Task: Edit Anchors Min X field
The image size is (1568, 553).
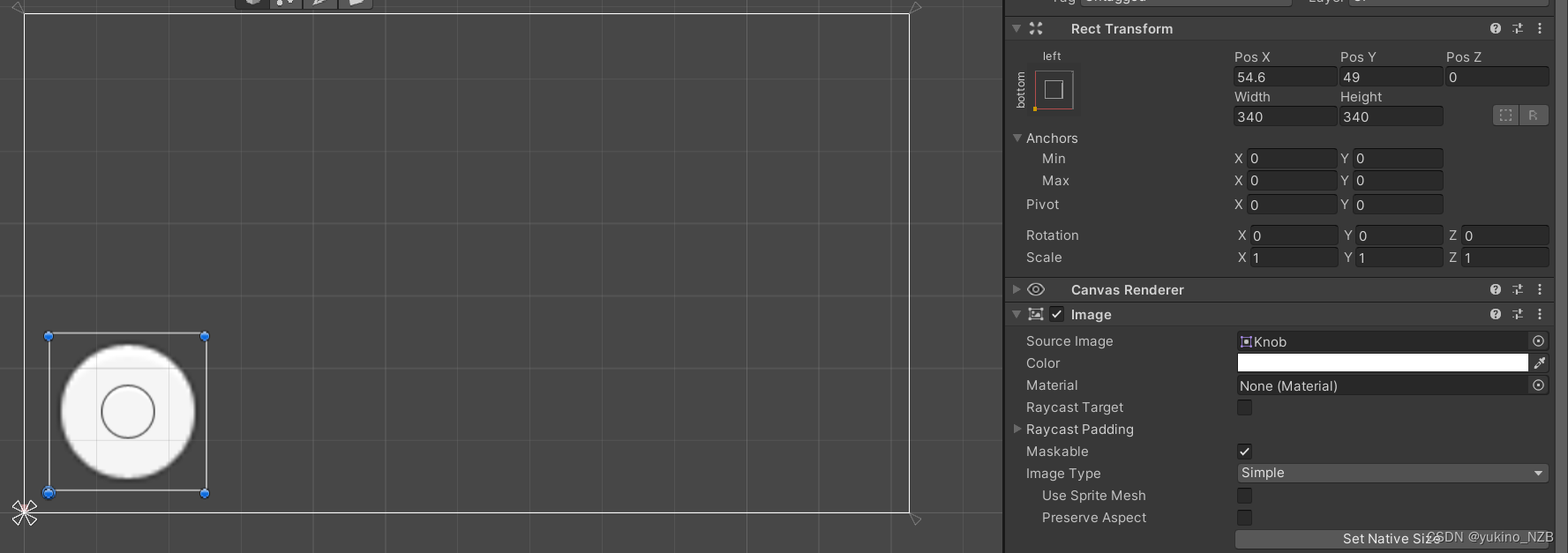Action: 1292,159
